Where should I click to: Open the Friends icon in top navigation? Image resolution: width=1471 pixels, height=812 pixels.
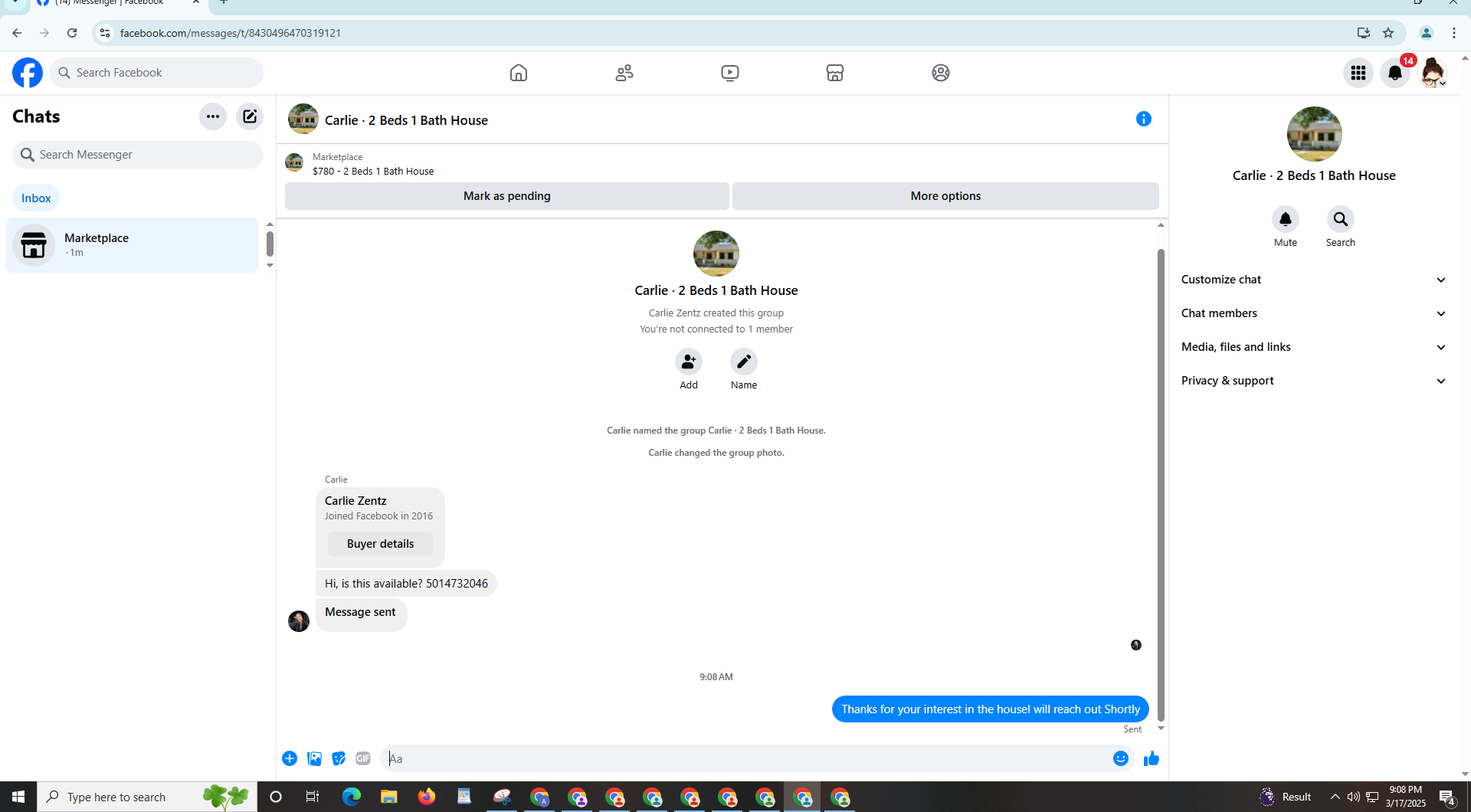click(x=624, y=73)
